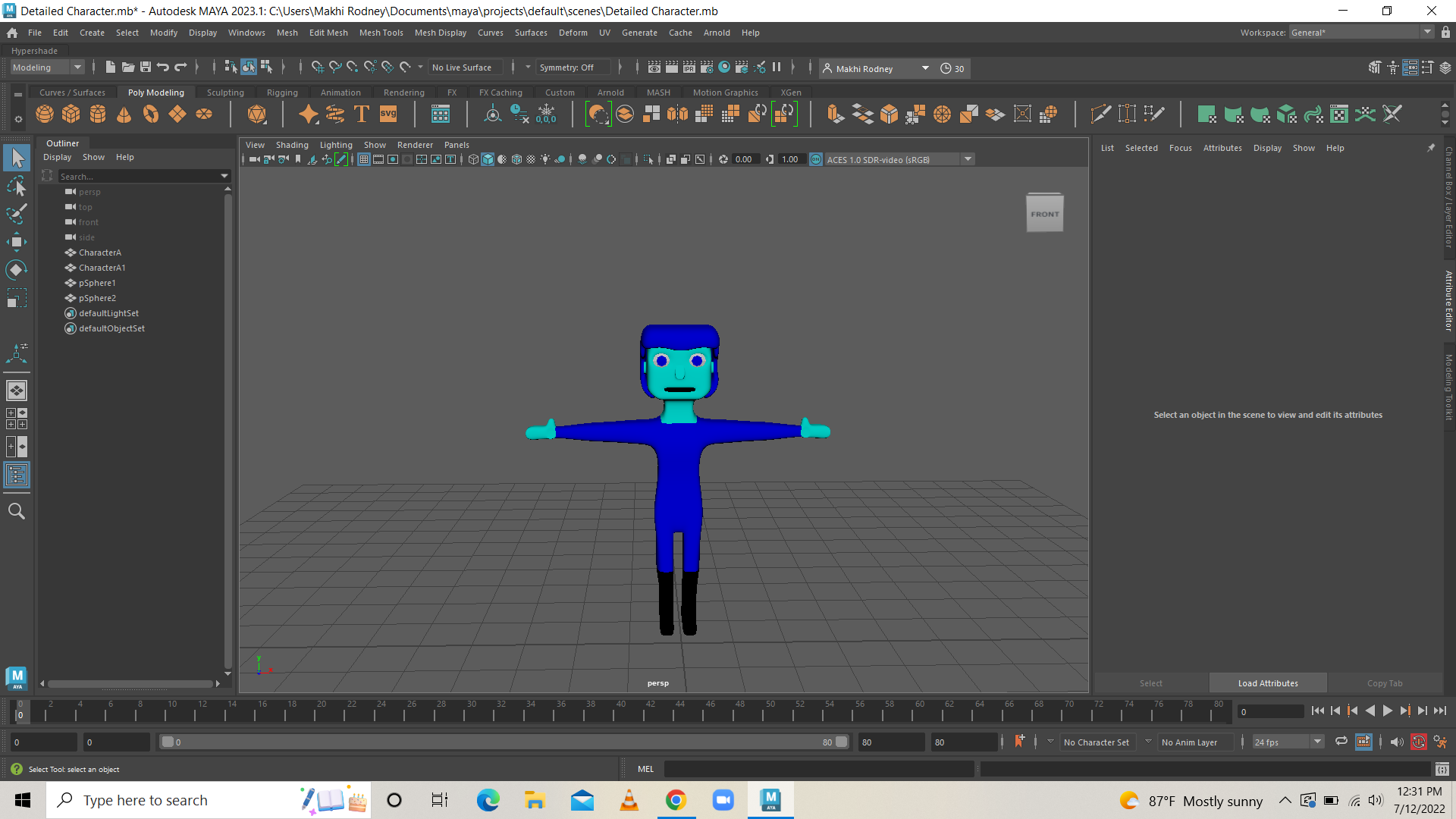1456x819 pixels.
Task: Select the arrow Select tool in toolbox
Action: (17, 158)
